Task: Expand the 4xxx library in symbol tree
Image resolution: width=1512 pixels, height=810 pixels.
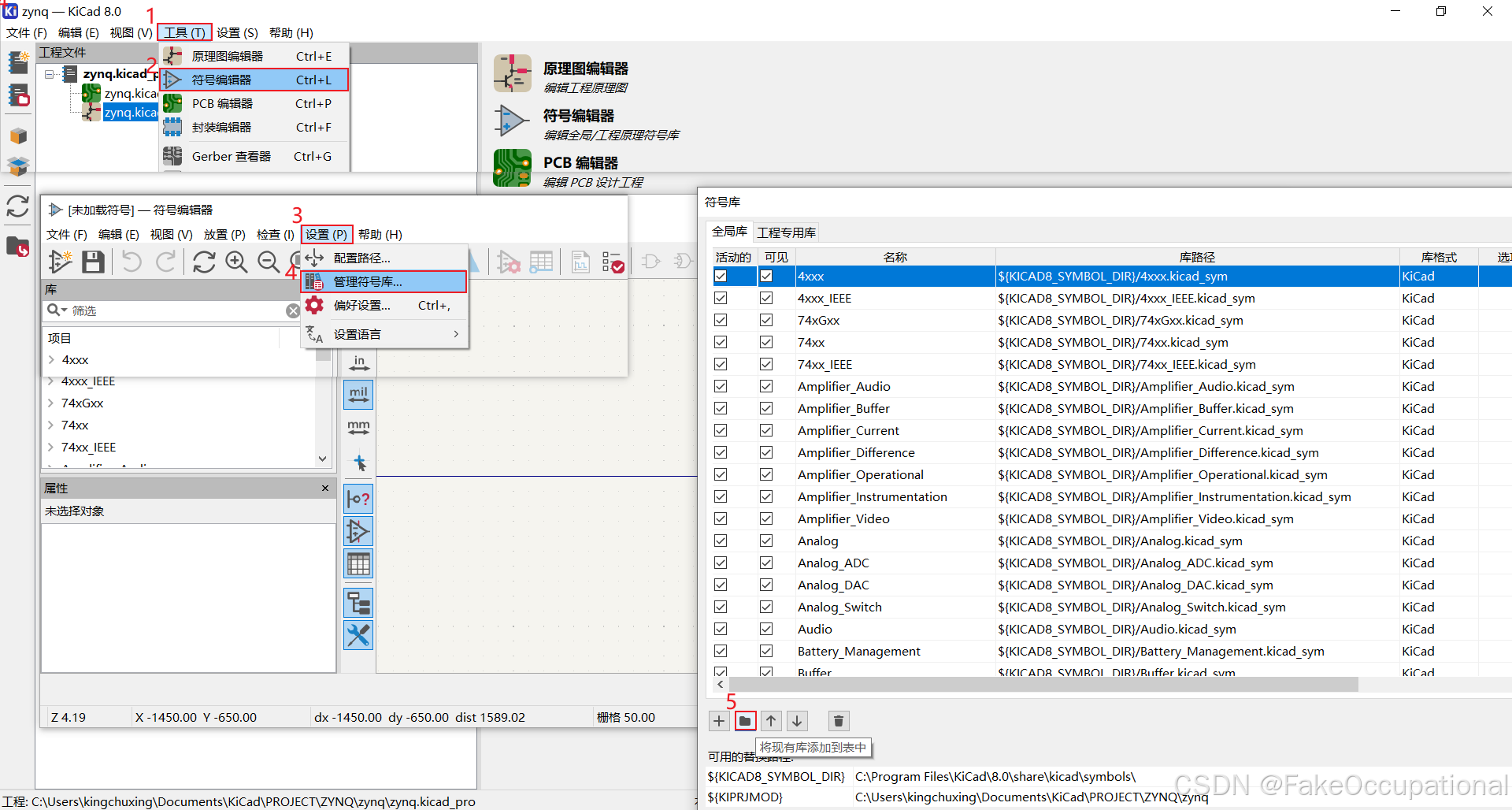Action: pos(51,359)
